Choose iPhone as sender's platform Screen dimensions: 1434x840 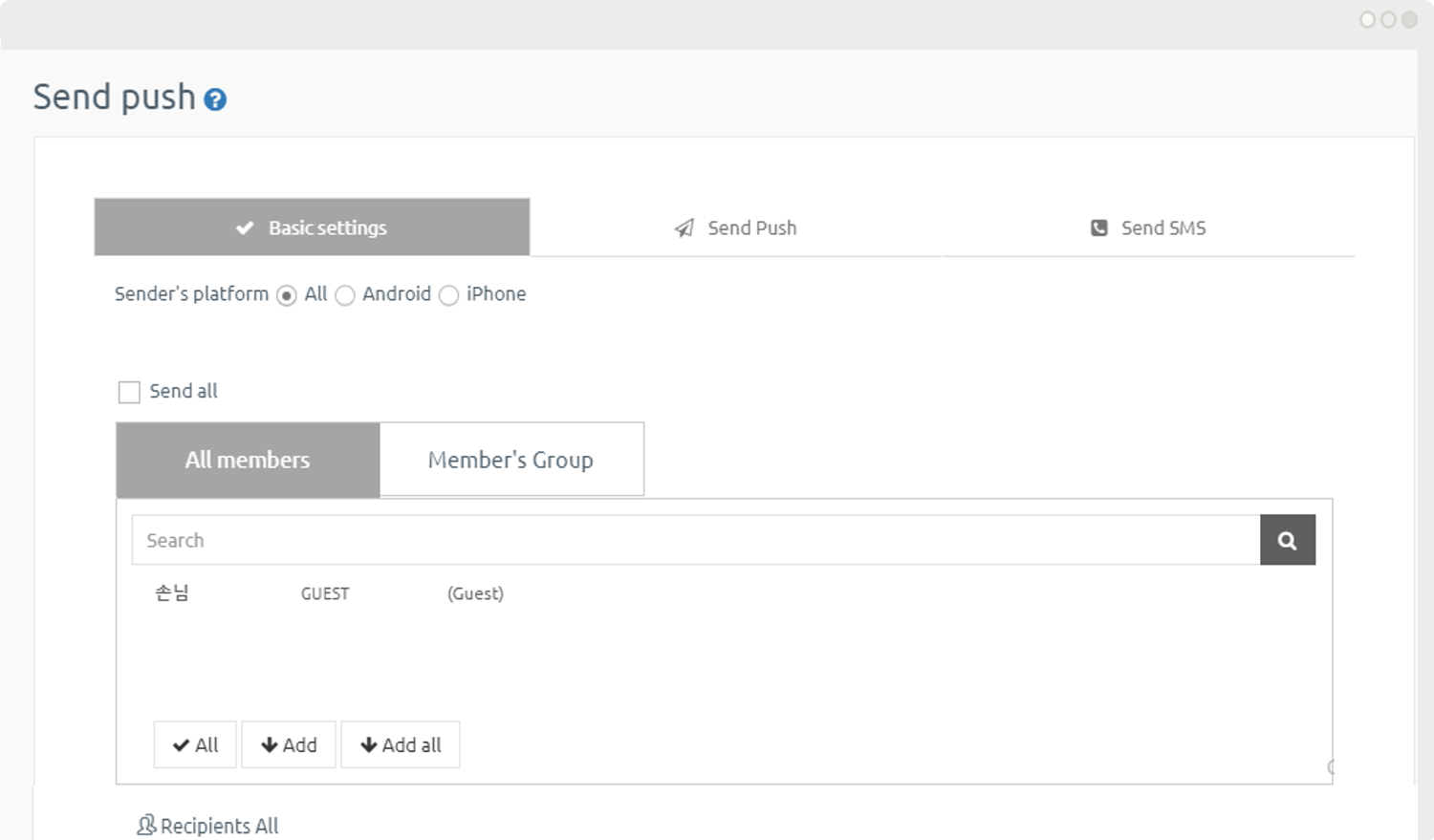[448, 296]
